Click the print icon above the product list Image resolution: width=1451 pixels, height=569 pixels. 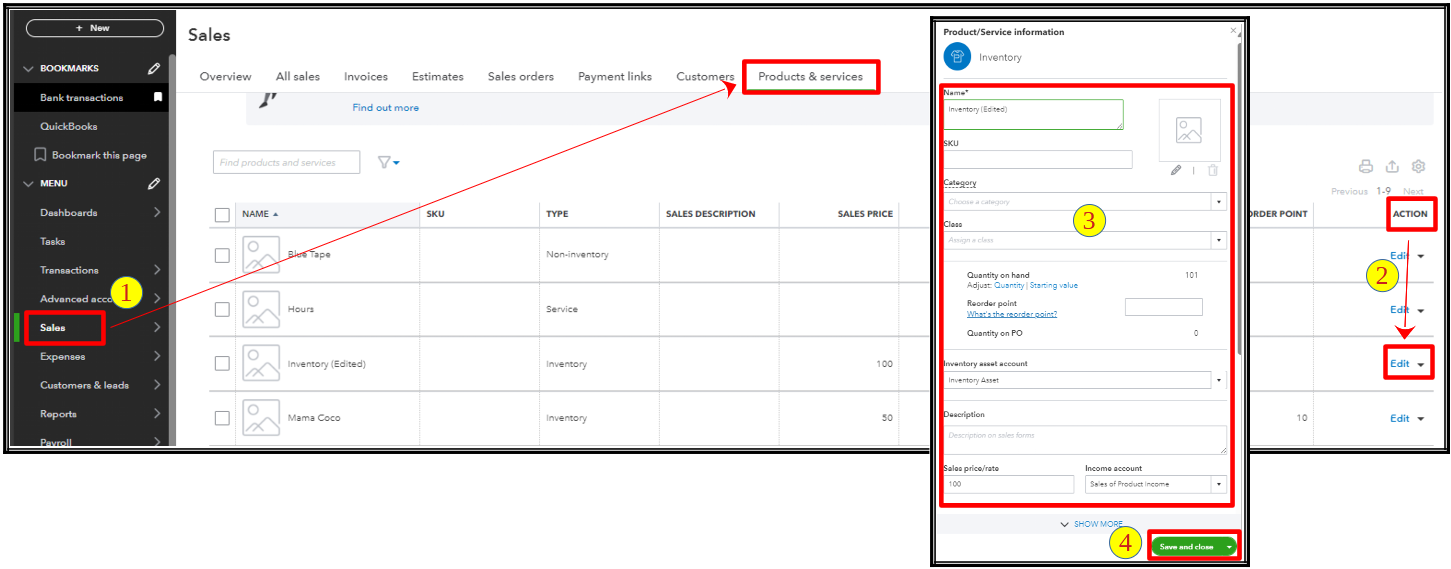click(x=1365, y=167)
